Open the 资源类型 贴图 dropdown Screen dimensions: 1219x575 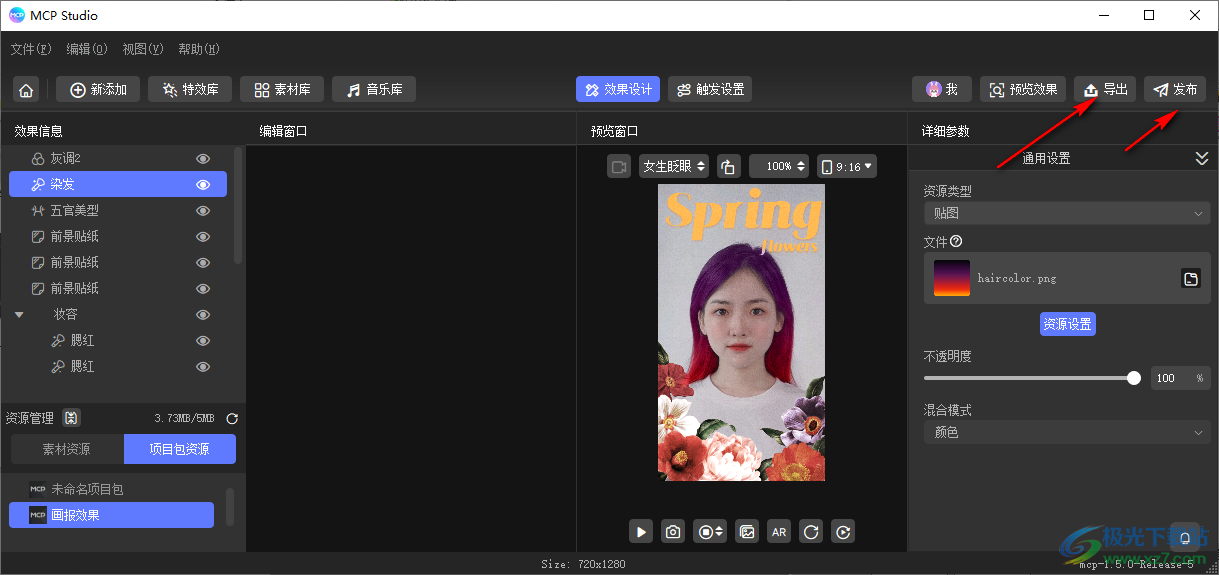click(x=1067, y=213)
